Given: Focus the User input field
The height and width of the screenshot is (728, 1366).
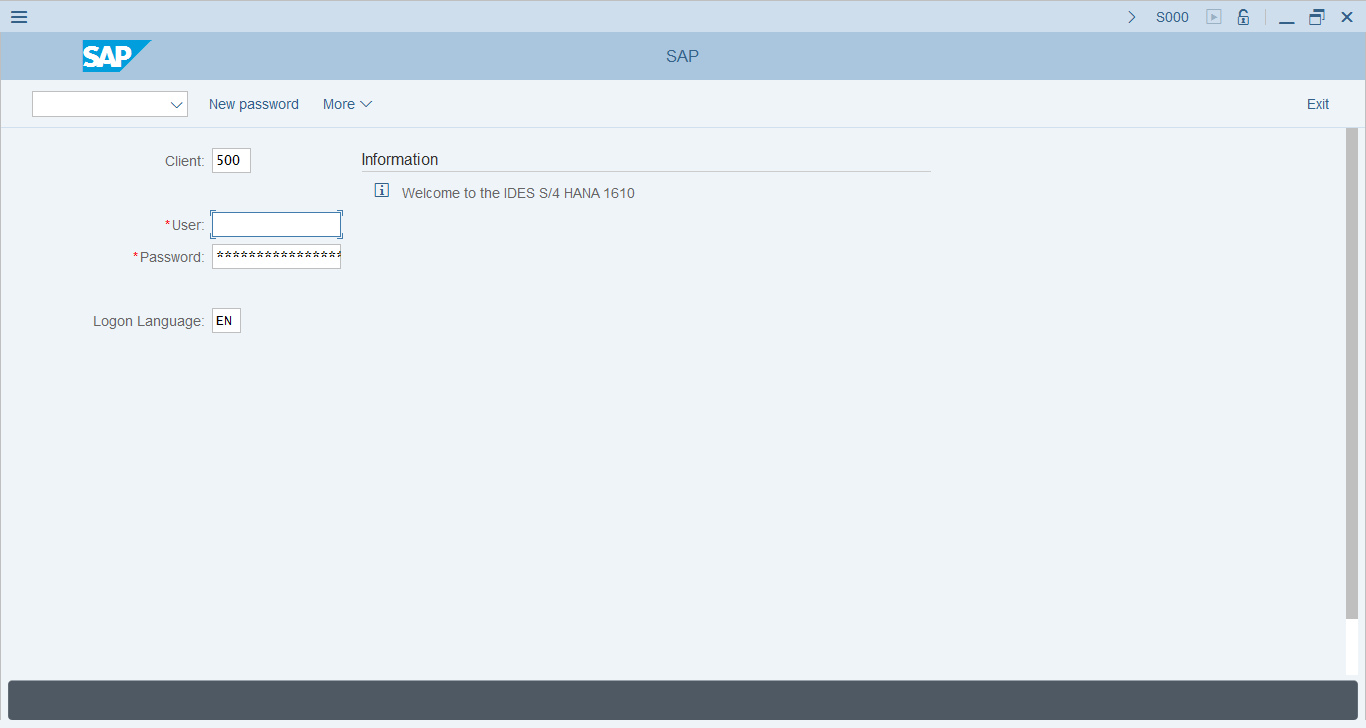Looking at the screenshot, I should (276, 225).
